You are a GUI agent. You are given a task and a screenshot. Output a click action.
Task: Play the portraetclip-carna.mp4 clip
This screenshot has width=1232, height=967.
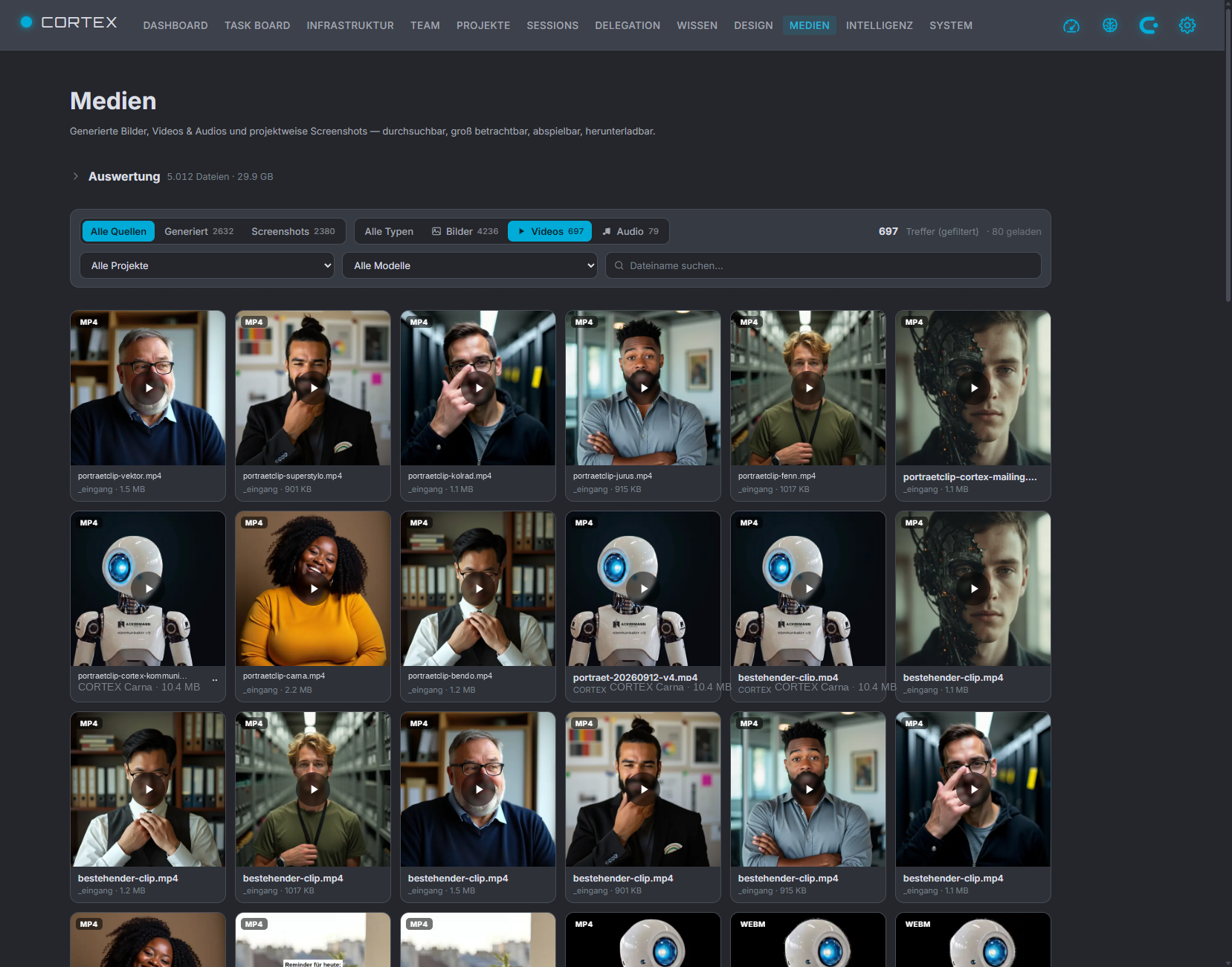tap(314, 589)
